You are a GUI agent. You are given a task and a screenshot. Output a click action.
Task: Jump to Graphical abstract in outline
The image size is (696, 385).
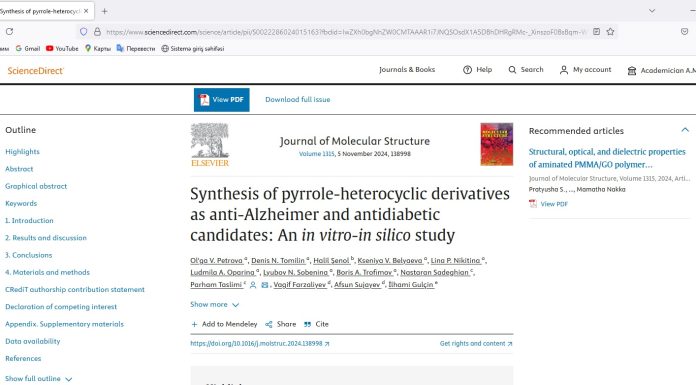[x=36, y=187]
